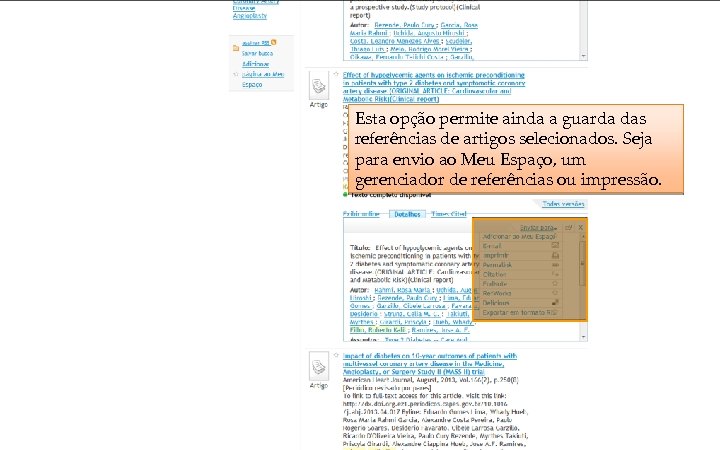Click the página ao Meu link in the sidebar
720x450 pixels.
click(x=263, y=74)
